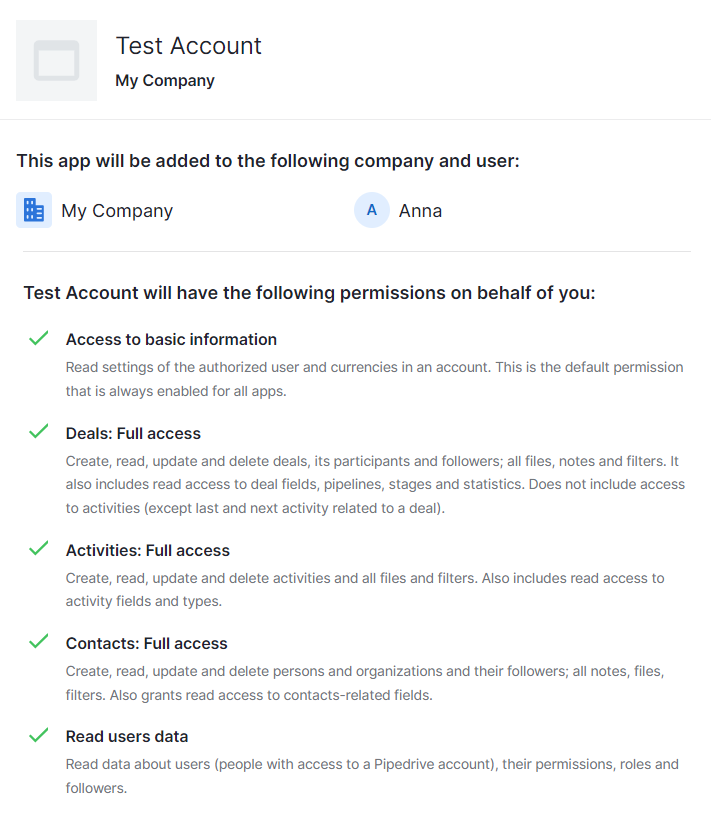The width and height of the screenshot is (711, 813).
Task: Click the checkmark beside Read users data
Action: pyautogui.click(x=39, y=735)
